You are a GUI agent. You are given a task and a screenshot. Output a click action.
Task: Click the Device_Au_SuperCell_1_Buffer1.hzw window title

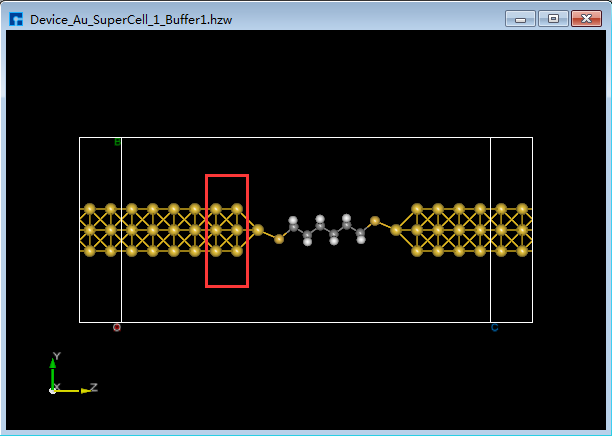(132, 18)
